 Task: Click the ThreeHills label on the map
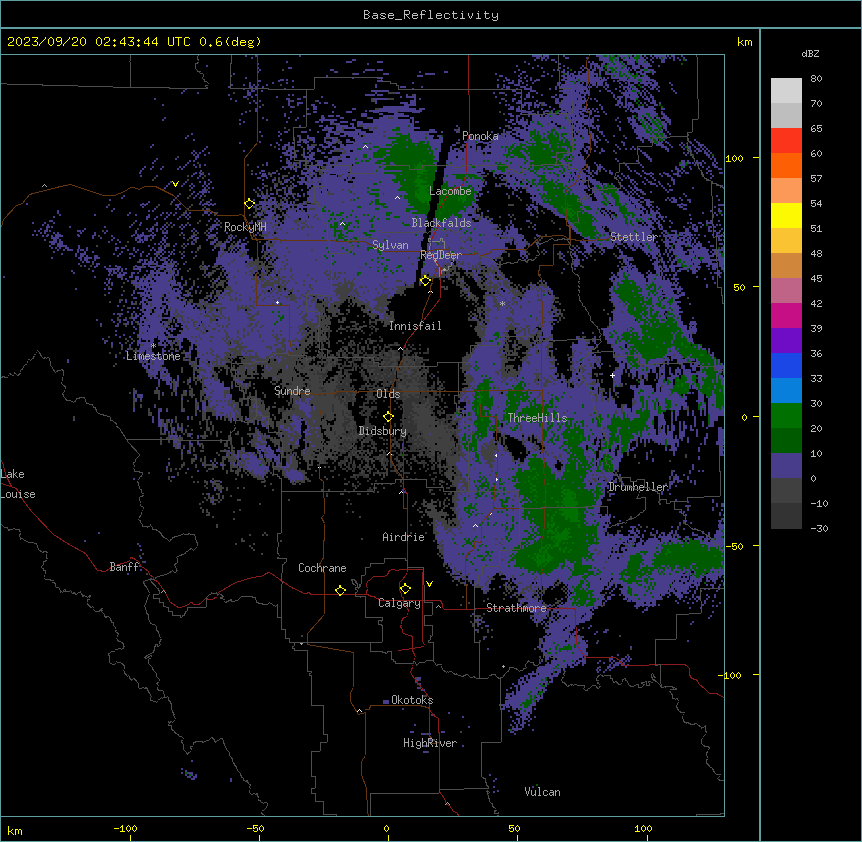537,418
